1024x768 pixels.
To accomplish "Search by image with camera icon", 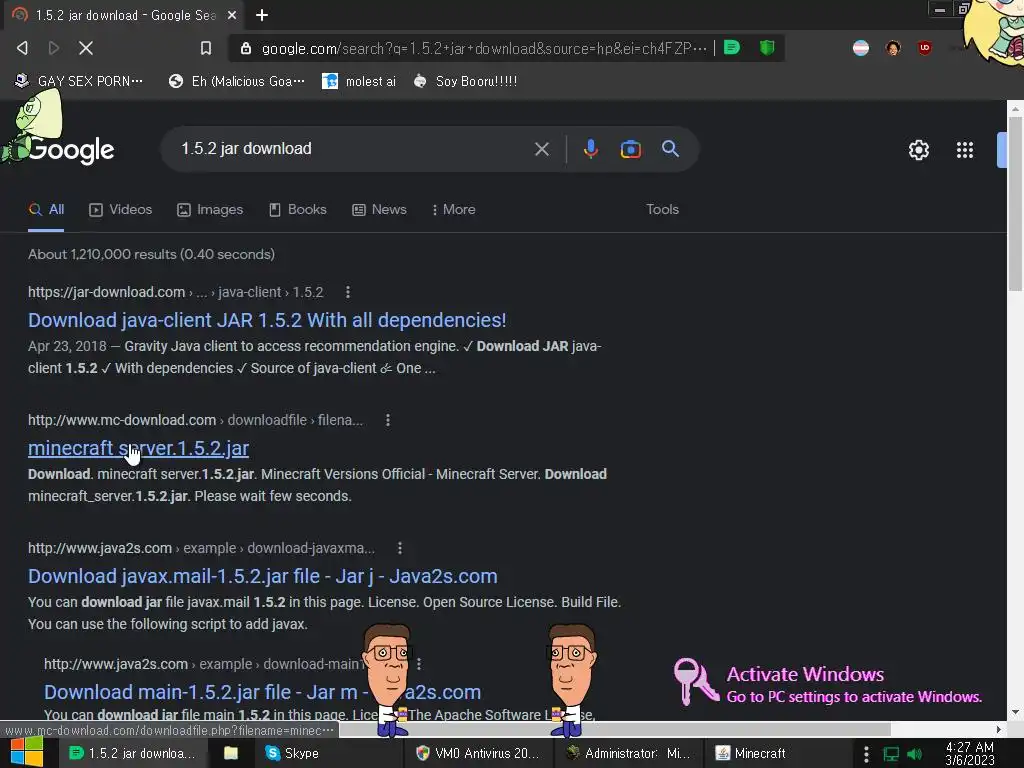I will coord(630,149).
